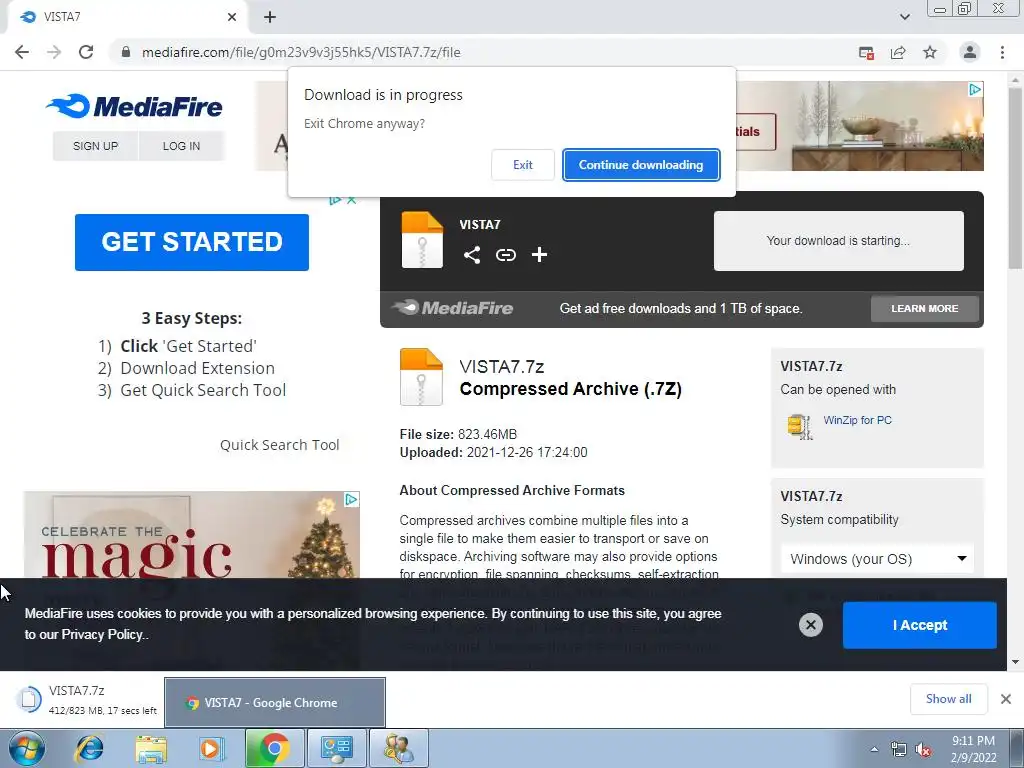Viewport: 1024px width, 768px height.
Task: Open the blocked pop-up icon in address bar
Action: [866, 53]
